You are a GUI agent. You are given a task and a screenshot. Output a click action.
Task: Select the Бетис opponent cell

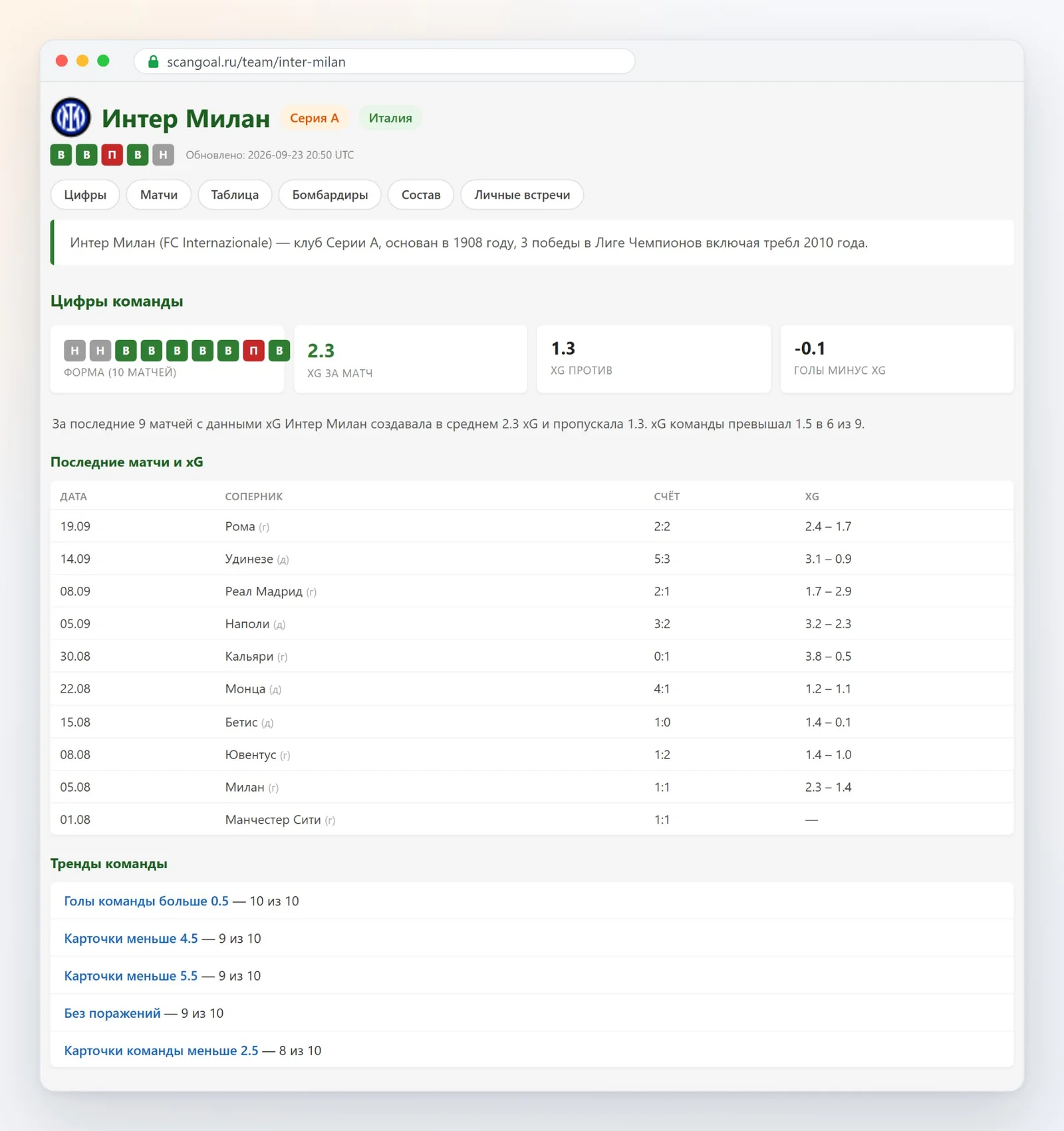(249, 723)
